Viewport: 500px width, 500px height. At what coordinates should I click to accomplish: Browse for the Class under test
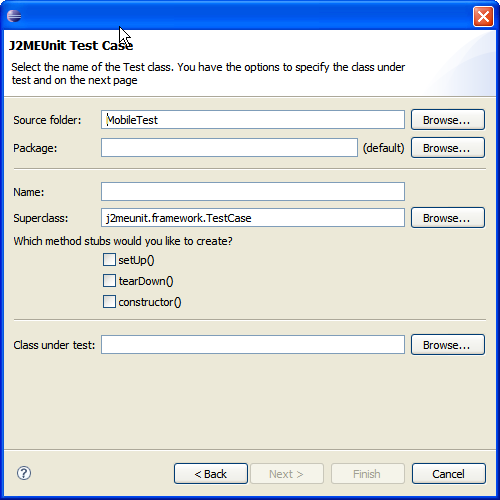(448, 345)
